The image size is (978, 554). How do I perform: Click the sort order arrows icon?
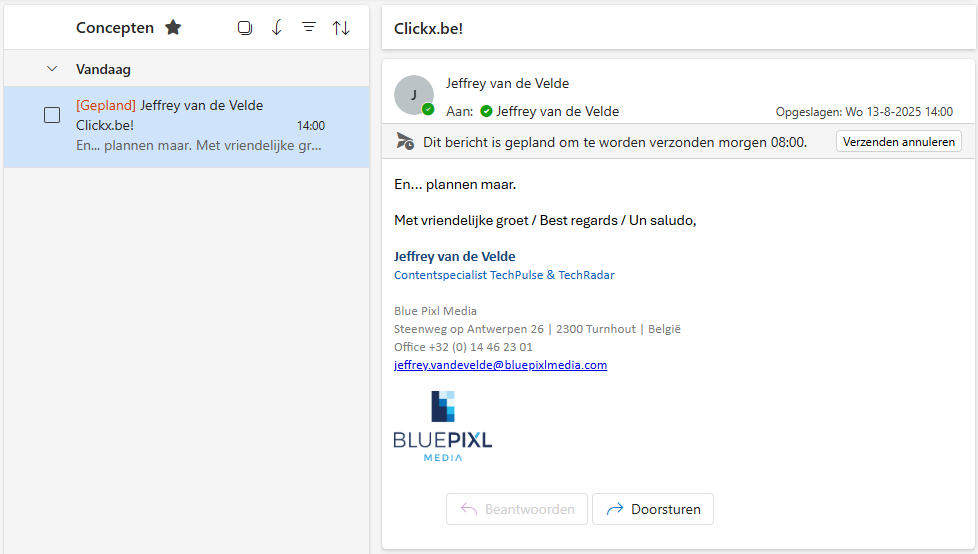click(341, 27)
